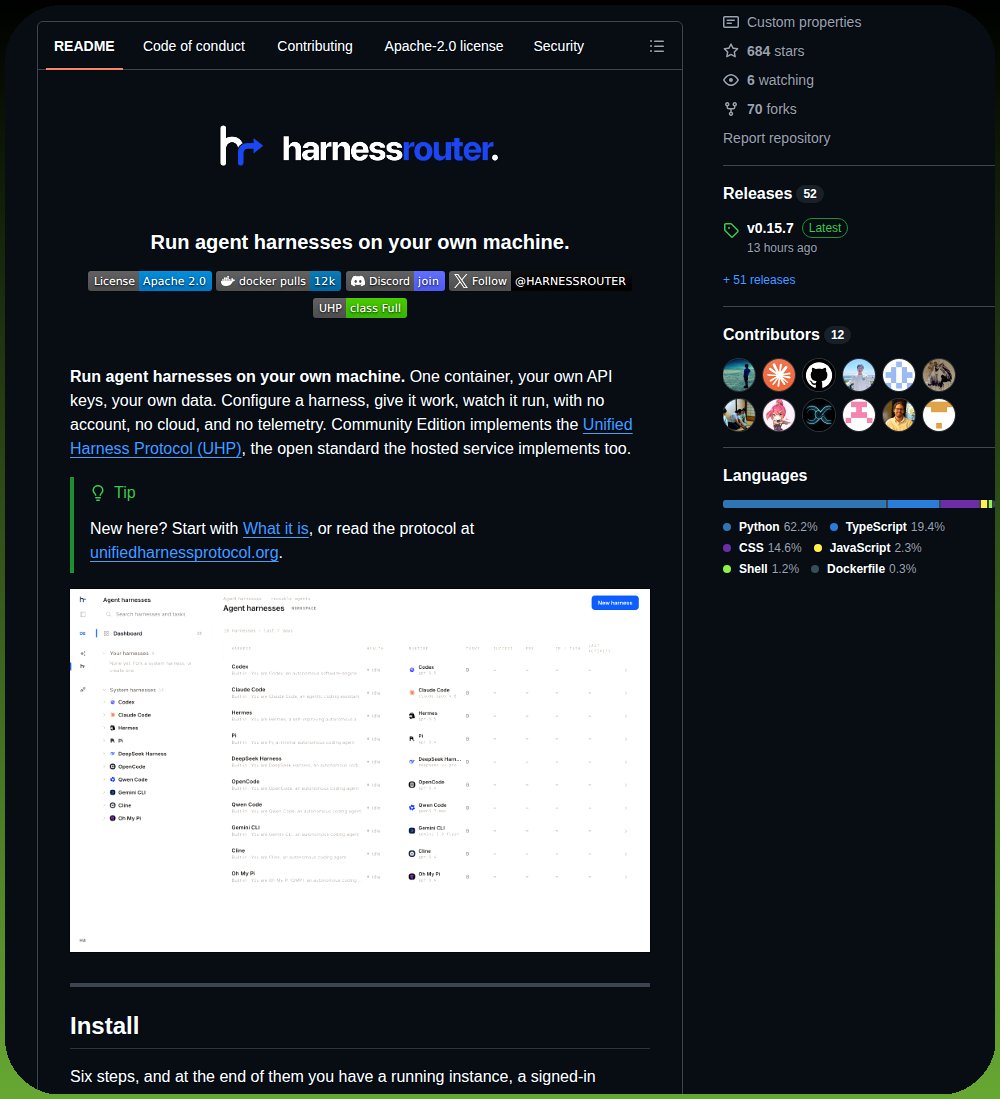Open the smiling man photo contributor avatar
This screenshot has height=1099, width=1000.
coord(898,415)
